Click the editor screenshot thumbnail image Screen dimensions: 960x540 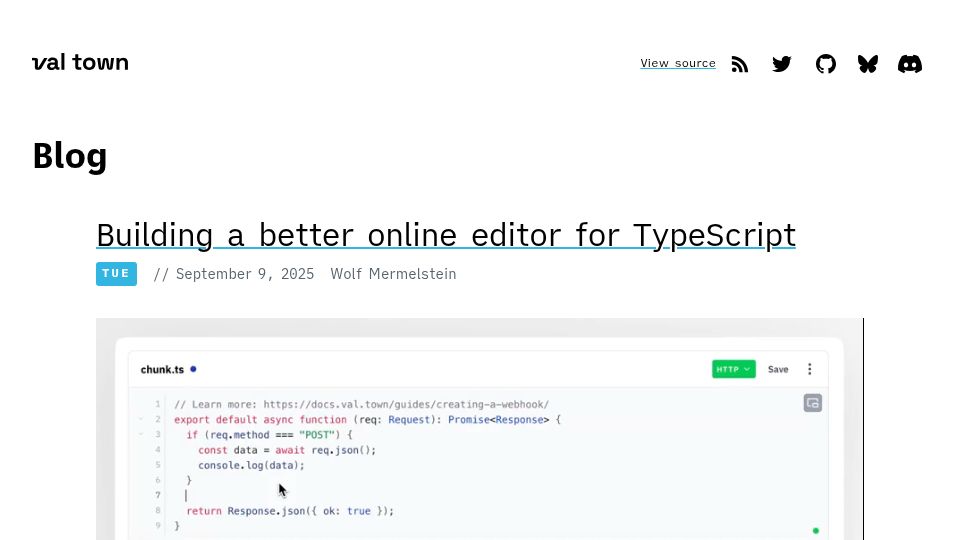pyautogui.click(x=479, y=429)
